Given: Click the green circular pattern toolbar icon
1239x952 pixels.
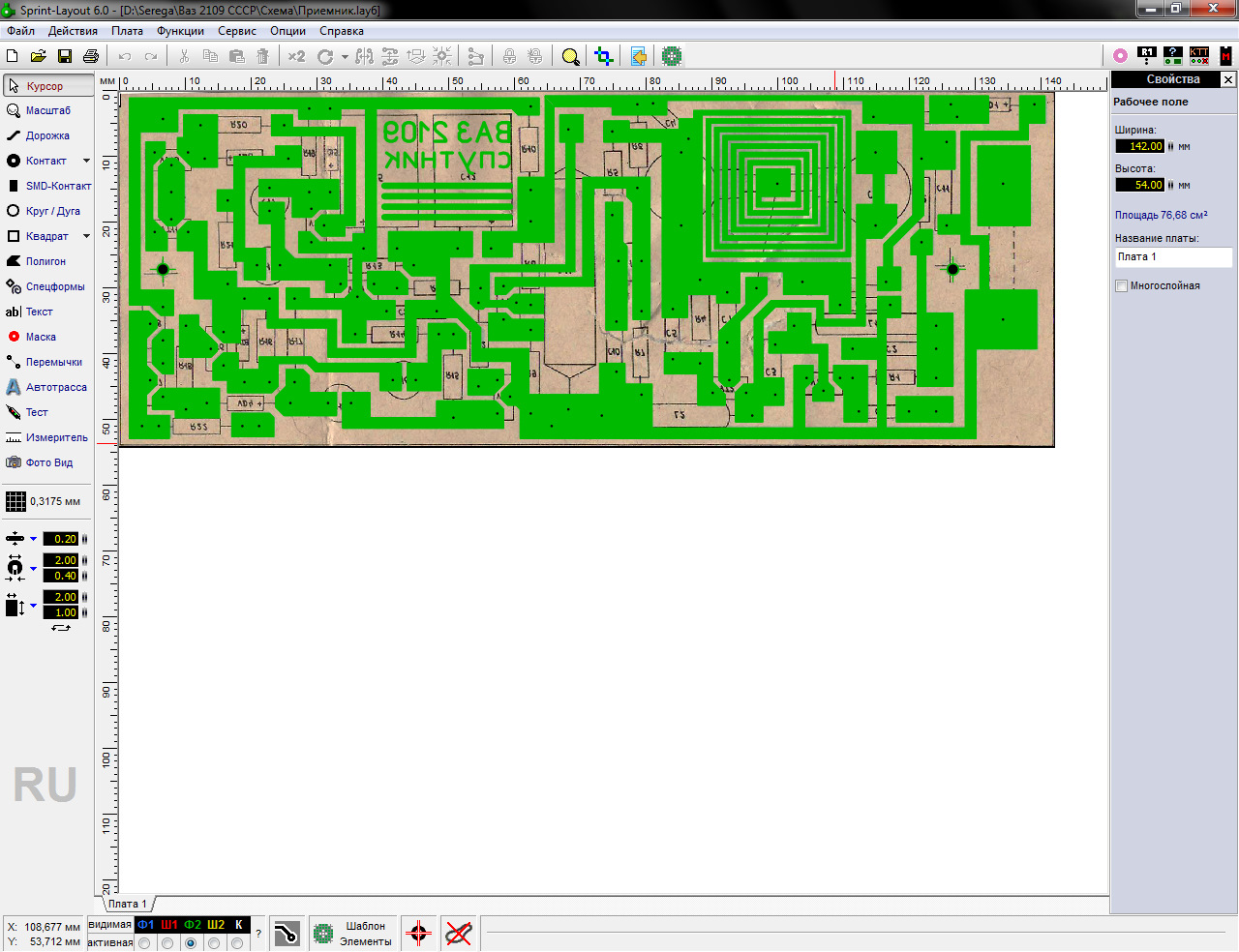Looking at the screenshot, I should [672, 56].
